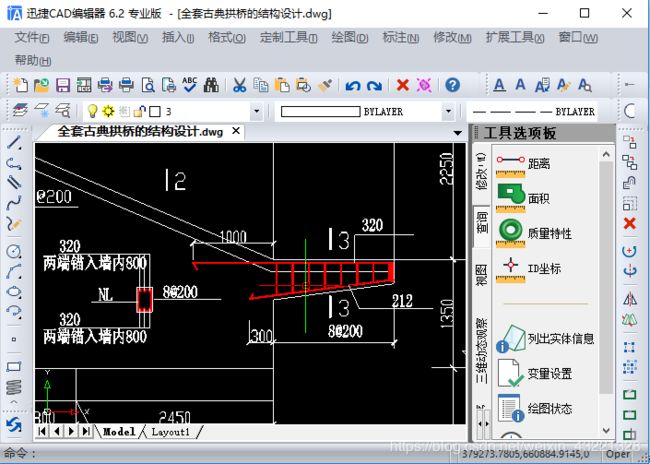Open the BYLAYER color dropdown
This screenshot has height=464, width=650.
[x=448, y=111]
